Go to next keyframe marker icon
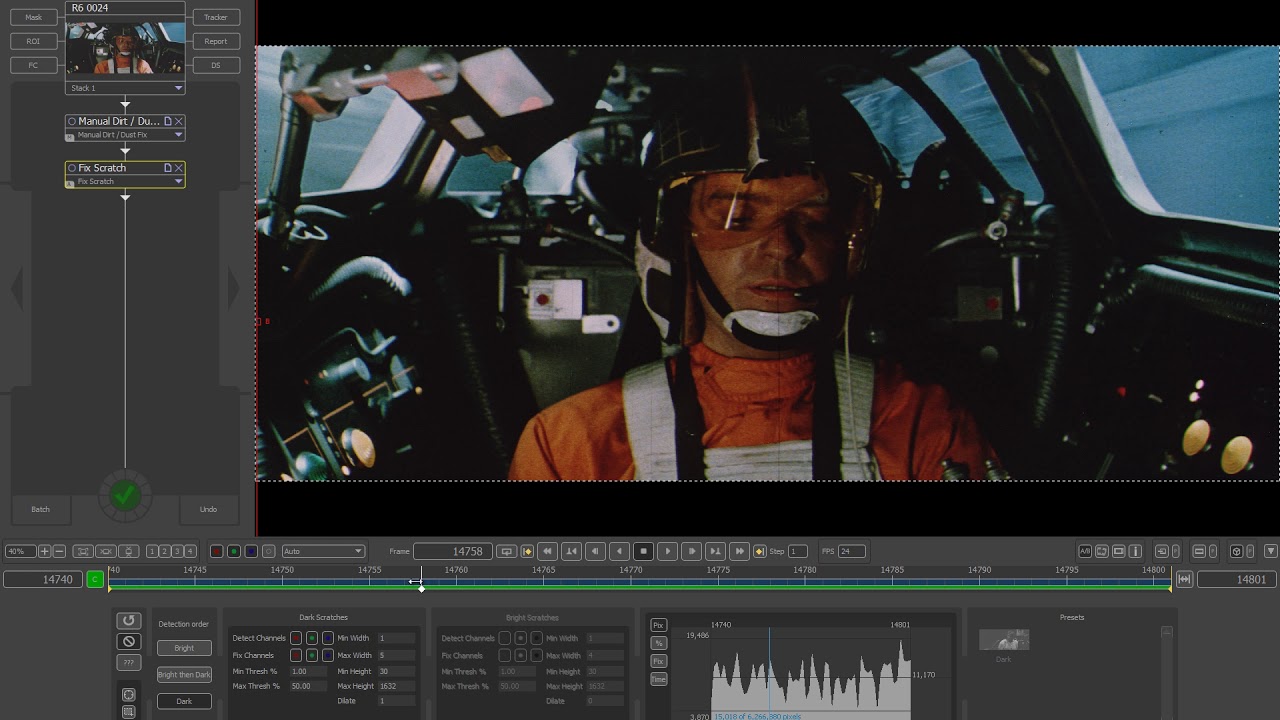 pos(759,551)
